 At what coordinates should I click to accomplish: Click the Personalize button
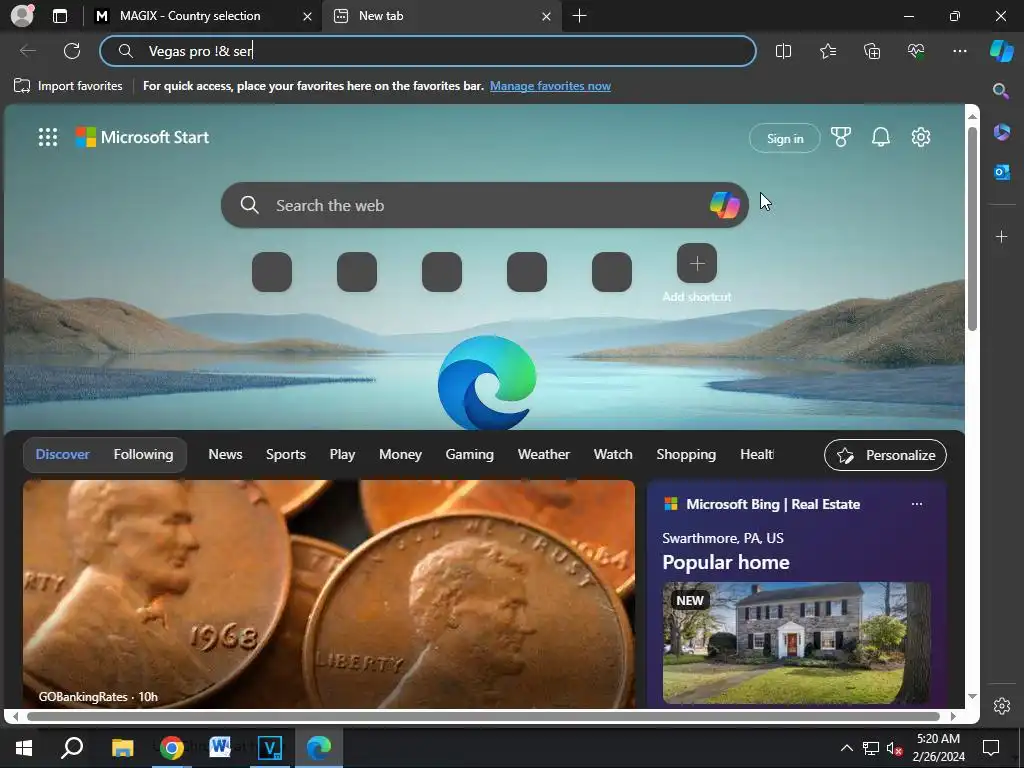[x=886, y=455]
